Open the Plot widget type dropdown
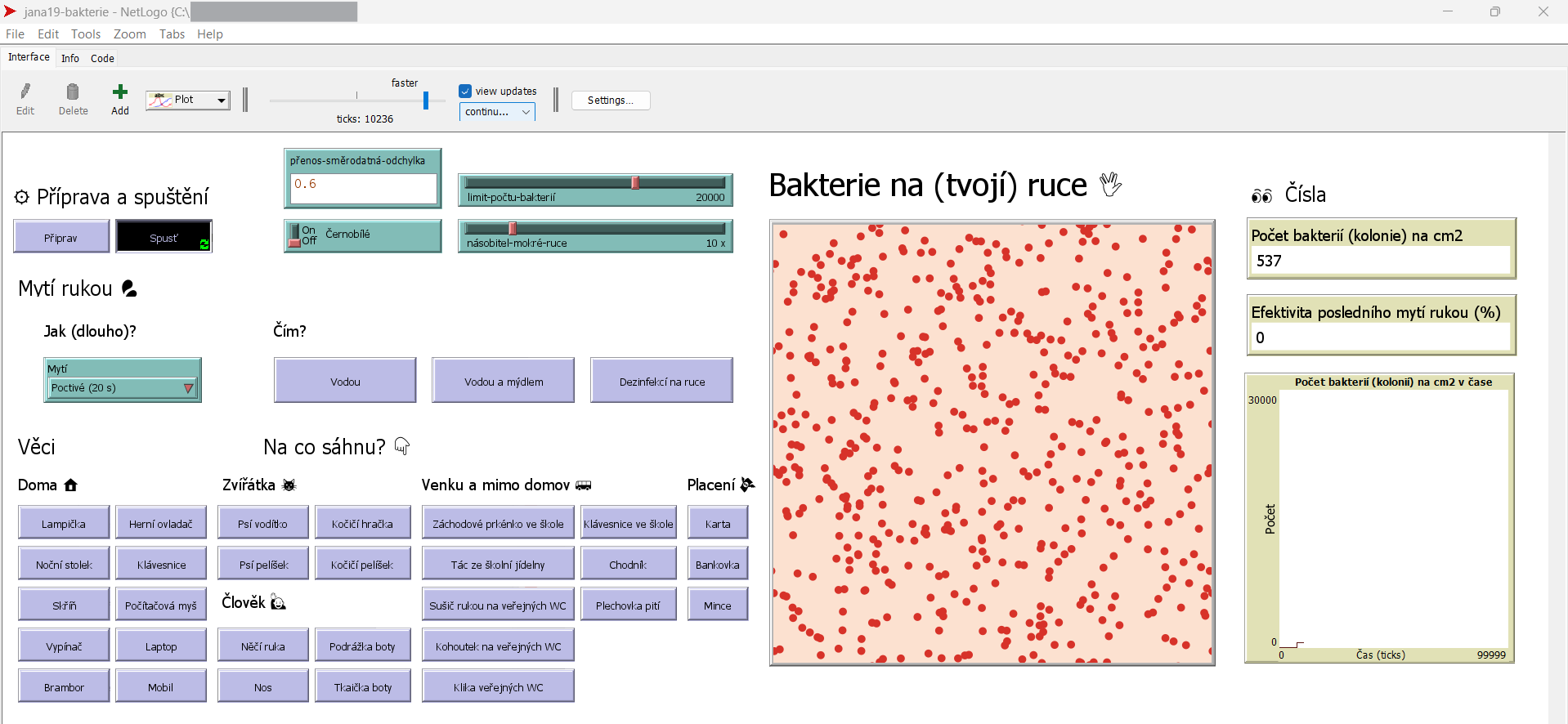Screen dimensions: 1568x724 pyautogui.click(x=187, y=101)
